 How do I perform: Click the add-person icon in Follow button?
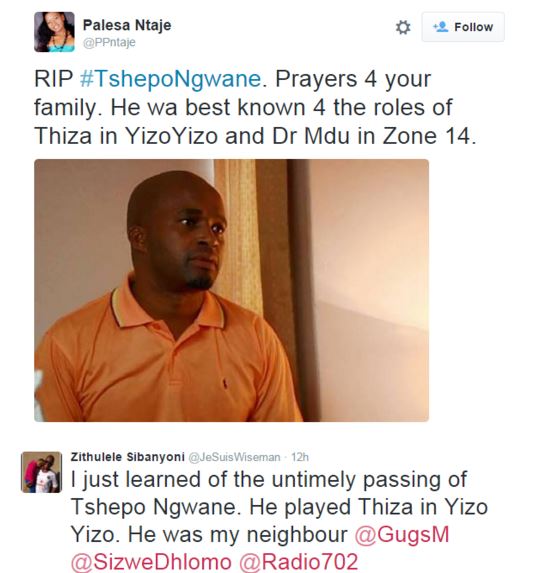[441, 27]
